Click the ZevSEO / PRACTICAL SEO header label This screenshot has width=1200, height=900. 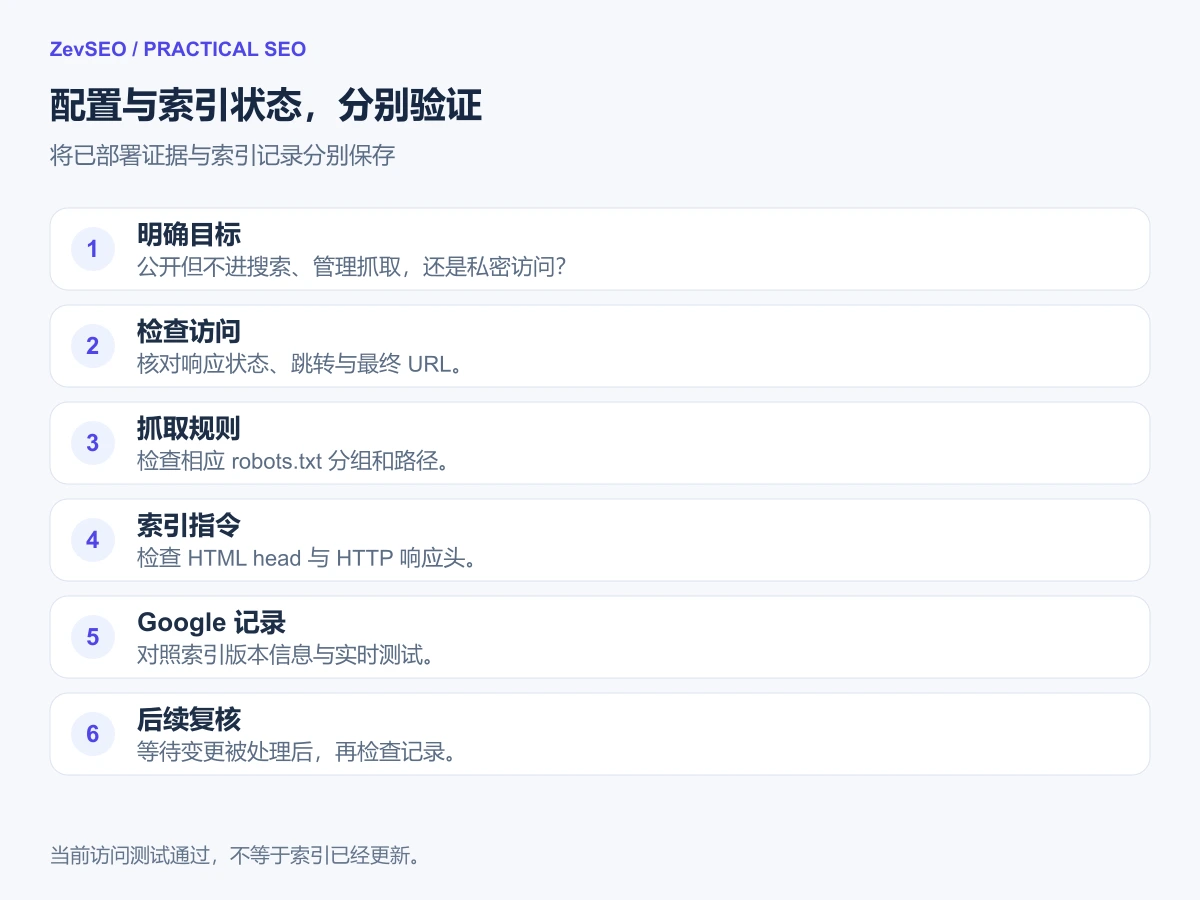click(178, 49)
